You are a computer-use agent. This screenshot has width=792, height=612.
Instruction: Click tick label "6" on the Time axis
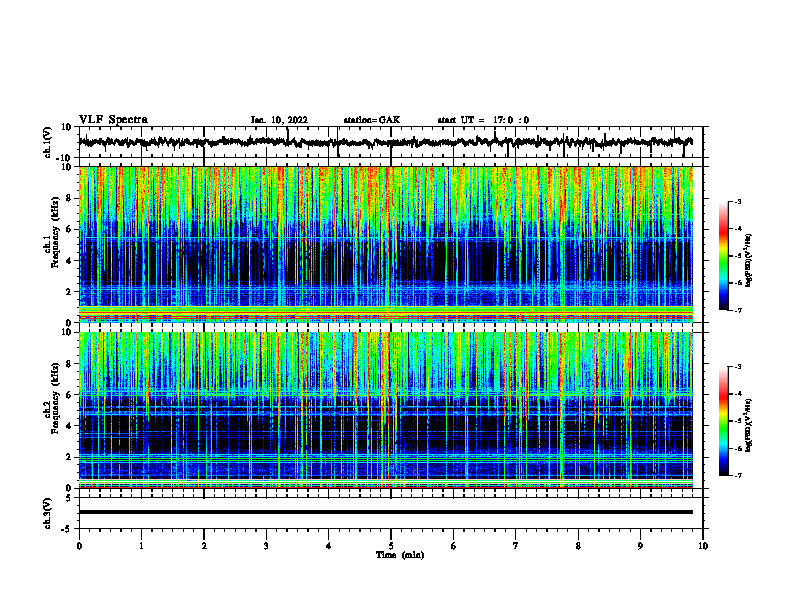454,546
